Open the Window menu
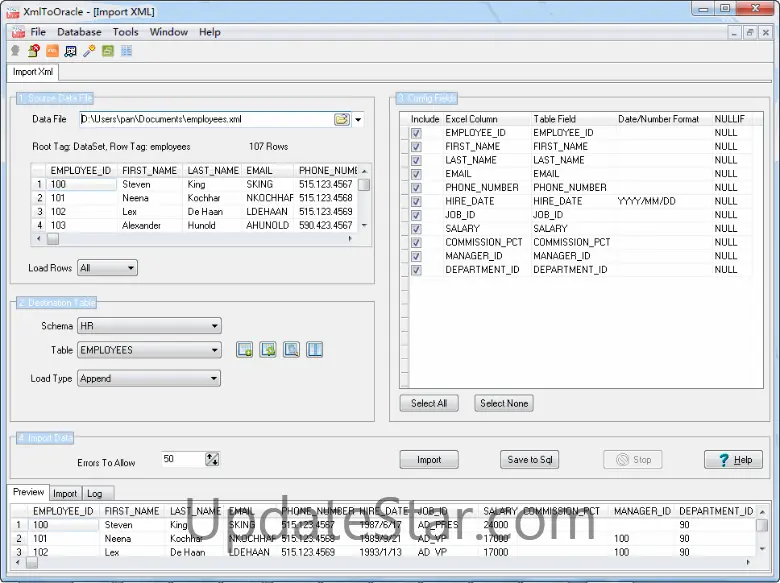The height and width of the screenshot is (583, 780). [169, 32]
